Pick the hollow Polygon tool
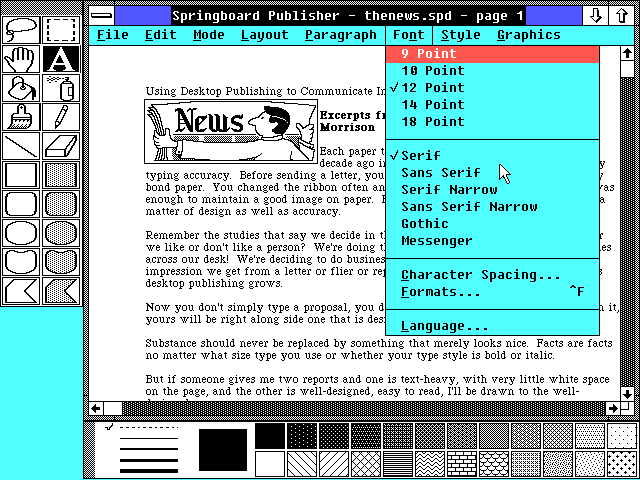Viewport: 640px width, 480px height. click(21, 291)
